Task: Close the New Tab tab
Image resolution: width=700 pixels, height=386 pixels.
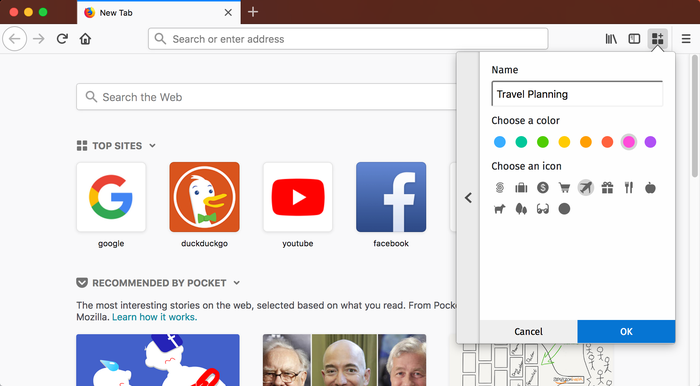Action: pos(228,12)
